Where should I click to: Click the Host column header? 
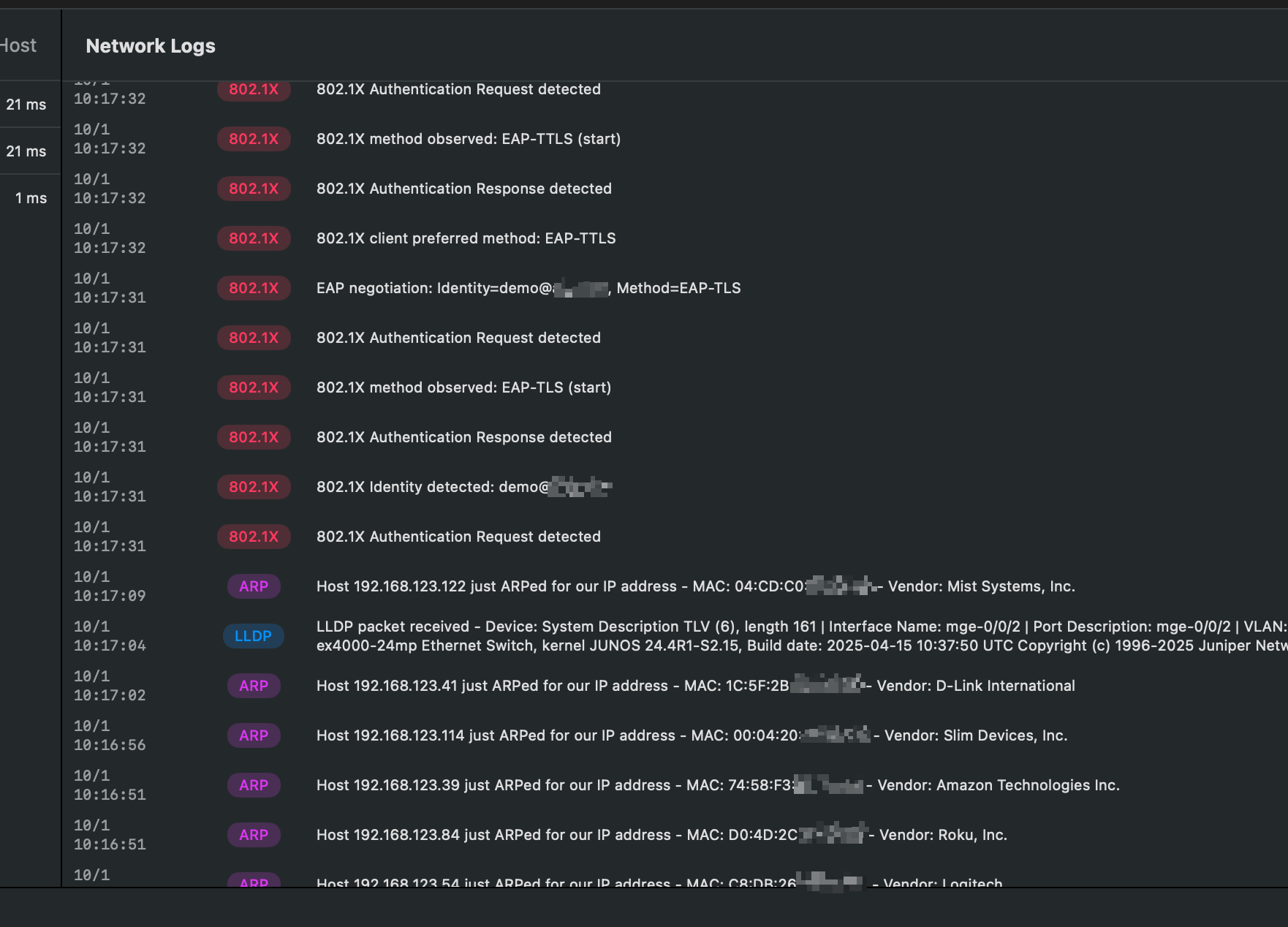pyautogui.click(x=19, y=45)
